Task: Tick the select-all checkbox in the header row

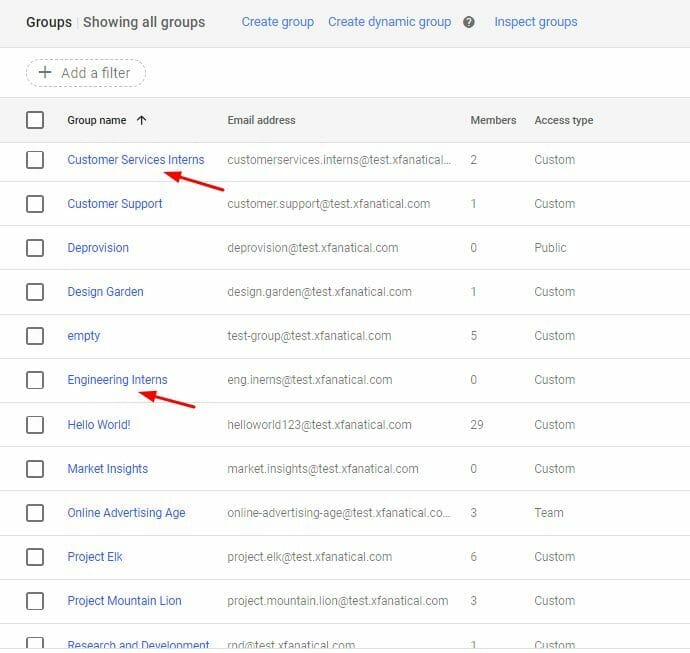Action: point(35,120)
